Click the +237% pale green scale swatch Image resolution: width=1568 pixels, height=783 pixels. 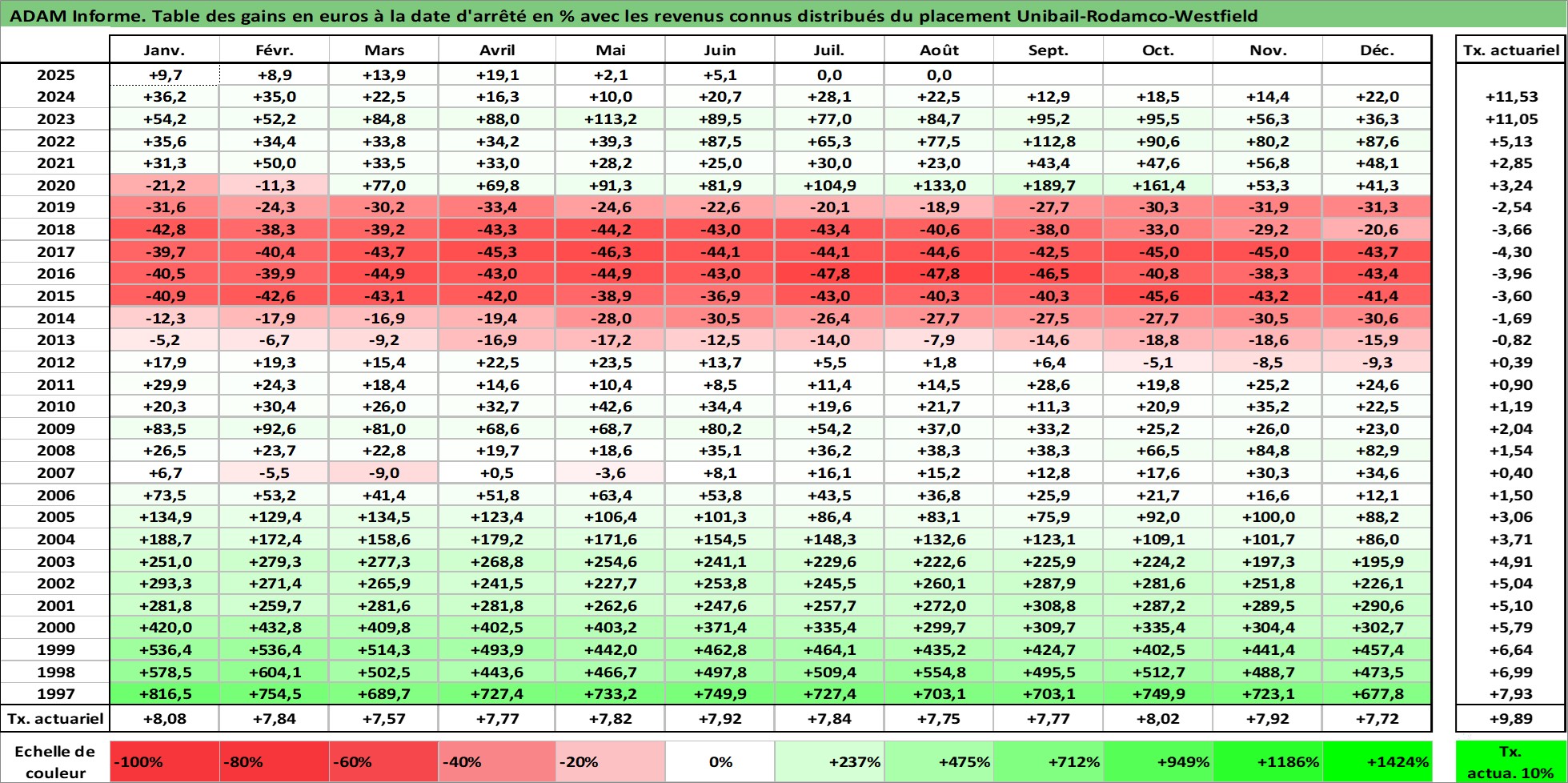tap(830, 761)
